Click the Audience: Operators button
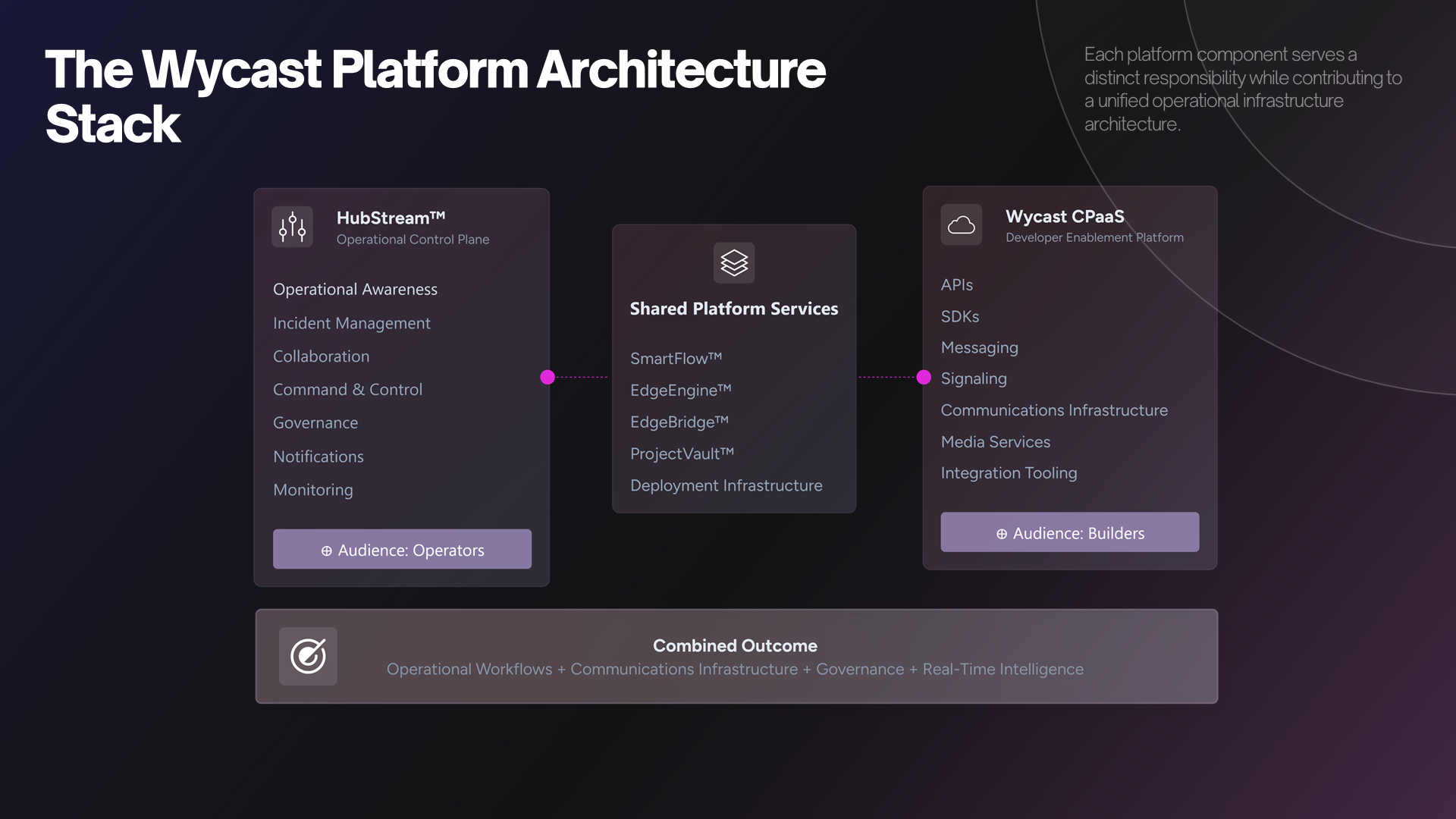 [x=402, y=549]
